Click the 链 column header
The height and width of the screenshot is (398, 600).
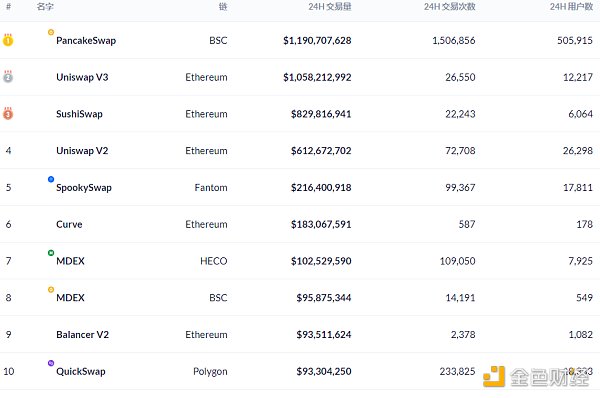tap(223, 7)
